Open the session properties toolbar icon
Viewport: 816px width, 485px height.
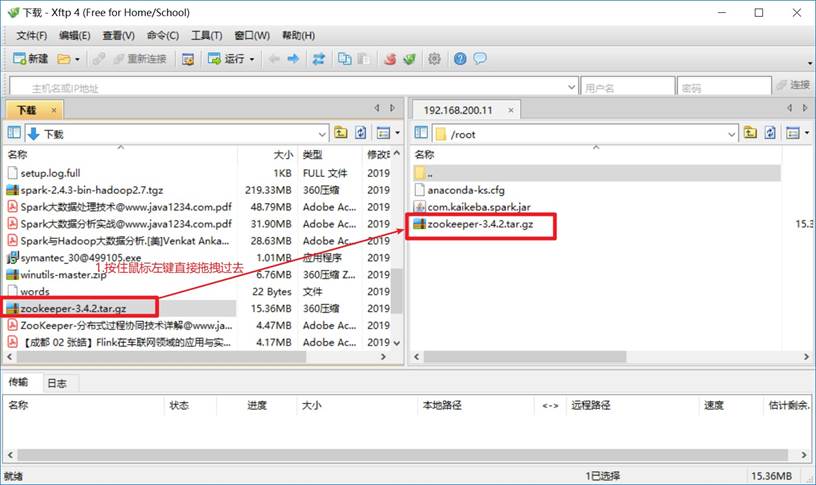(x=188, y=59)
